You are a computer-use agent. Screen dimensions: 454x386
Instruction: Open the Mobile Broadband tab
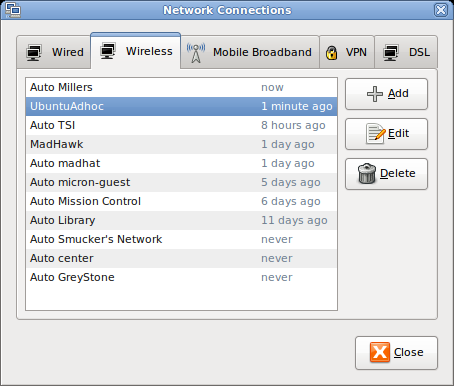click(x=250, y=52)
